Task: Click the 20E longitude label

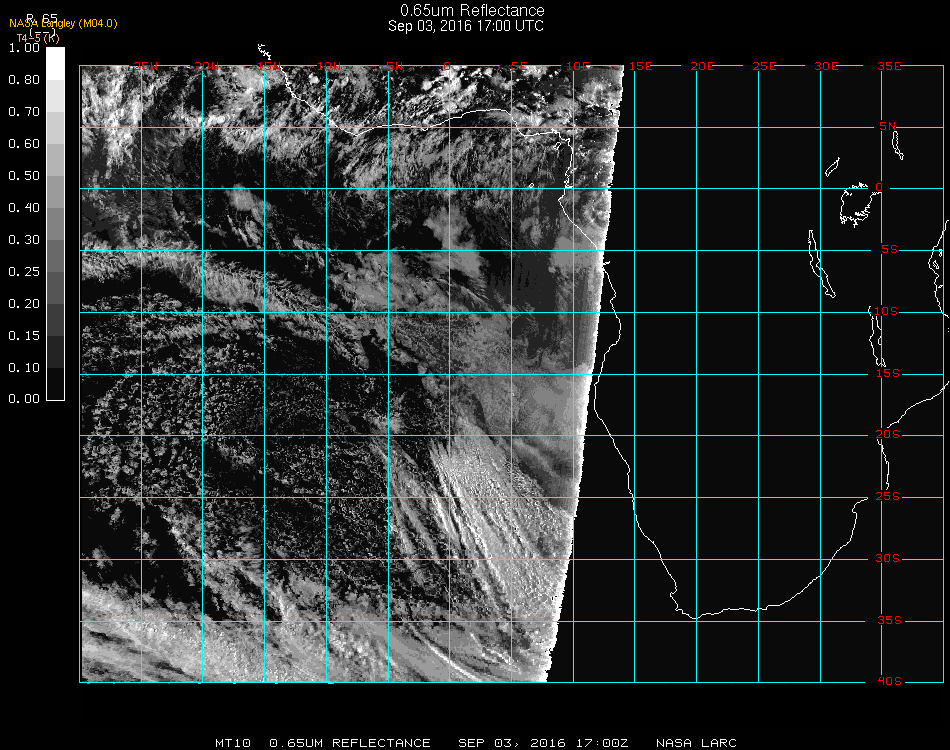Action: tap(702, 66)
